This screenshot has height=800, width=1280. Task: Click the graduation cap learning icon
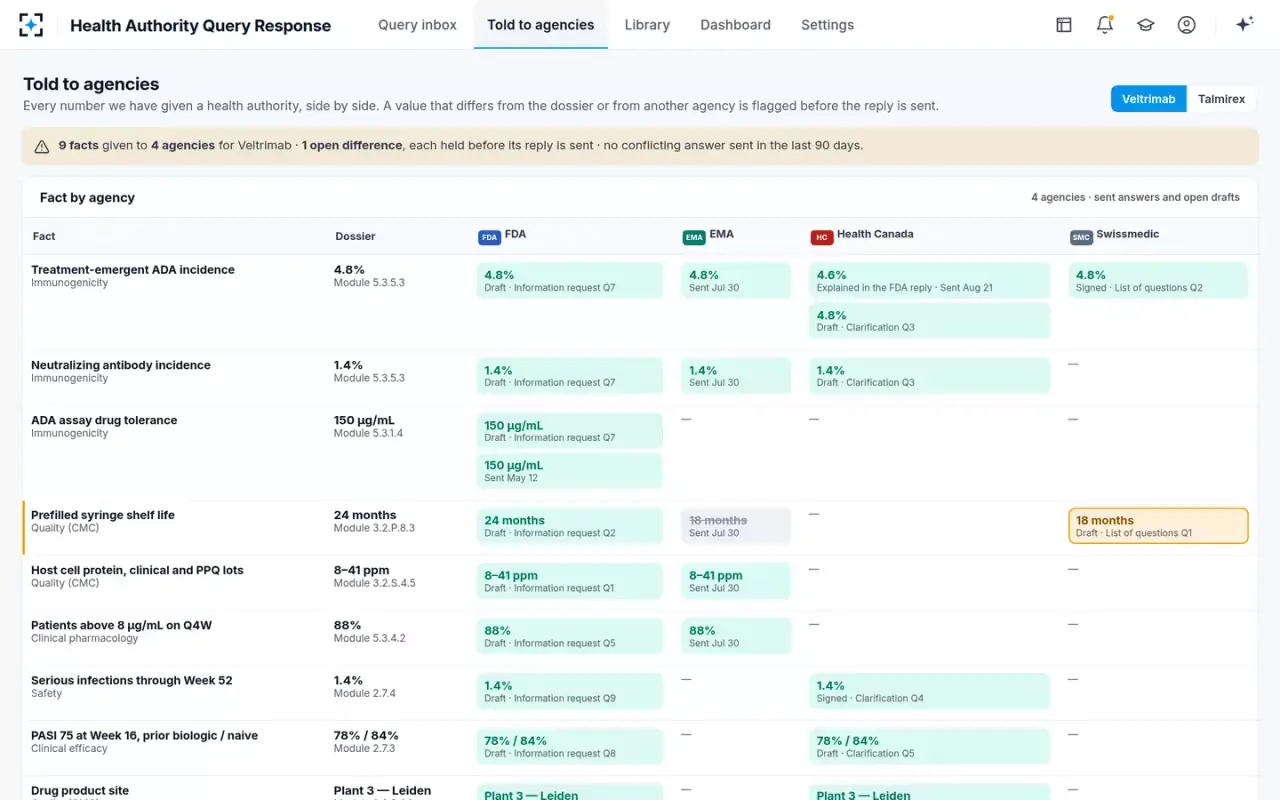1146,25
